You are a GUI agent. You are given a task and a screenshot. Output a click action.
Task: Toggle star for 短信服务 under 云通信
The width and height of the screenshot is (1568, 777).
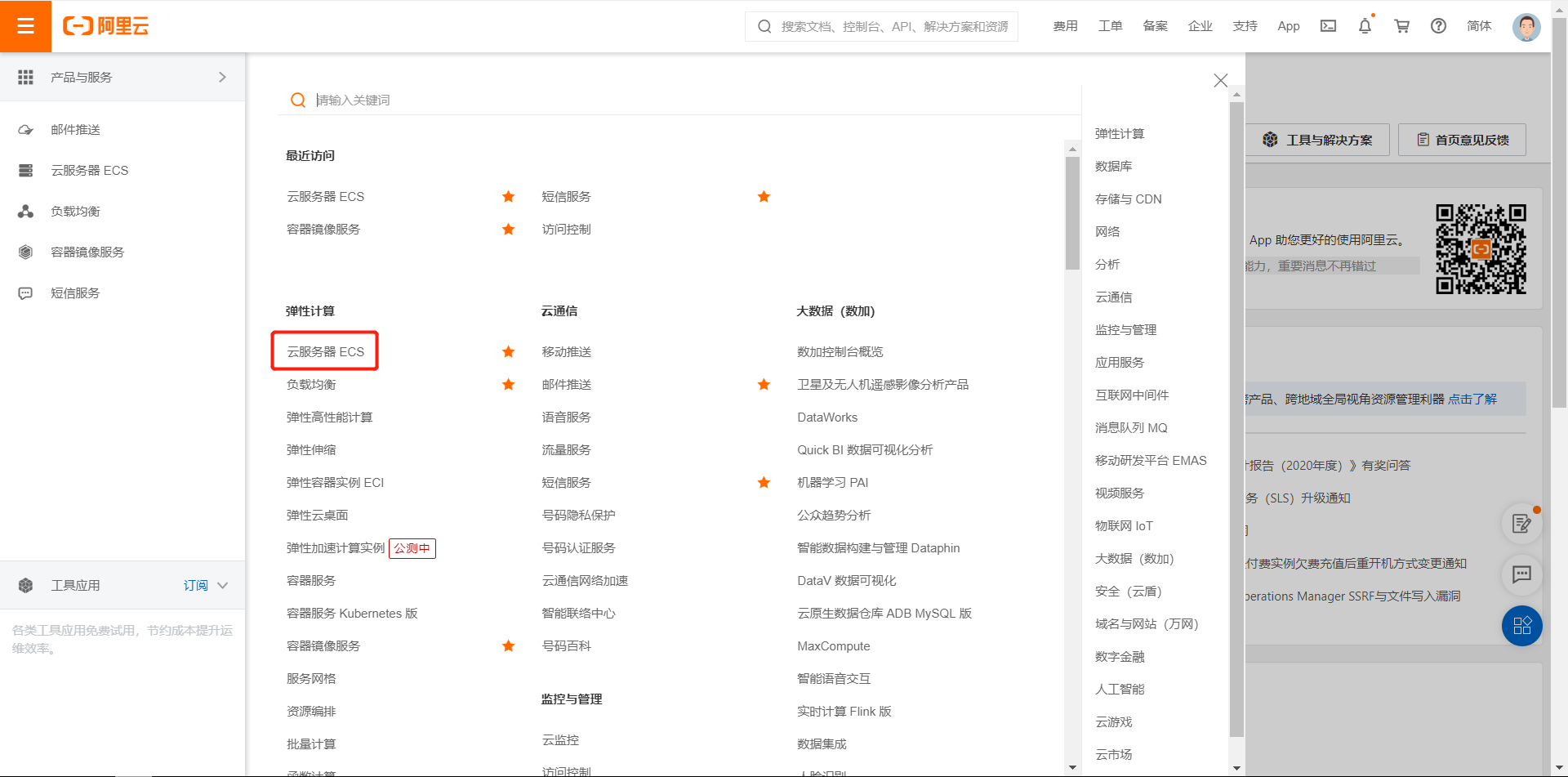point(764,483)
